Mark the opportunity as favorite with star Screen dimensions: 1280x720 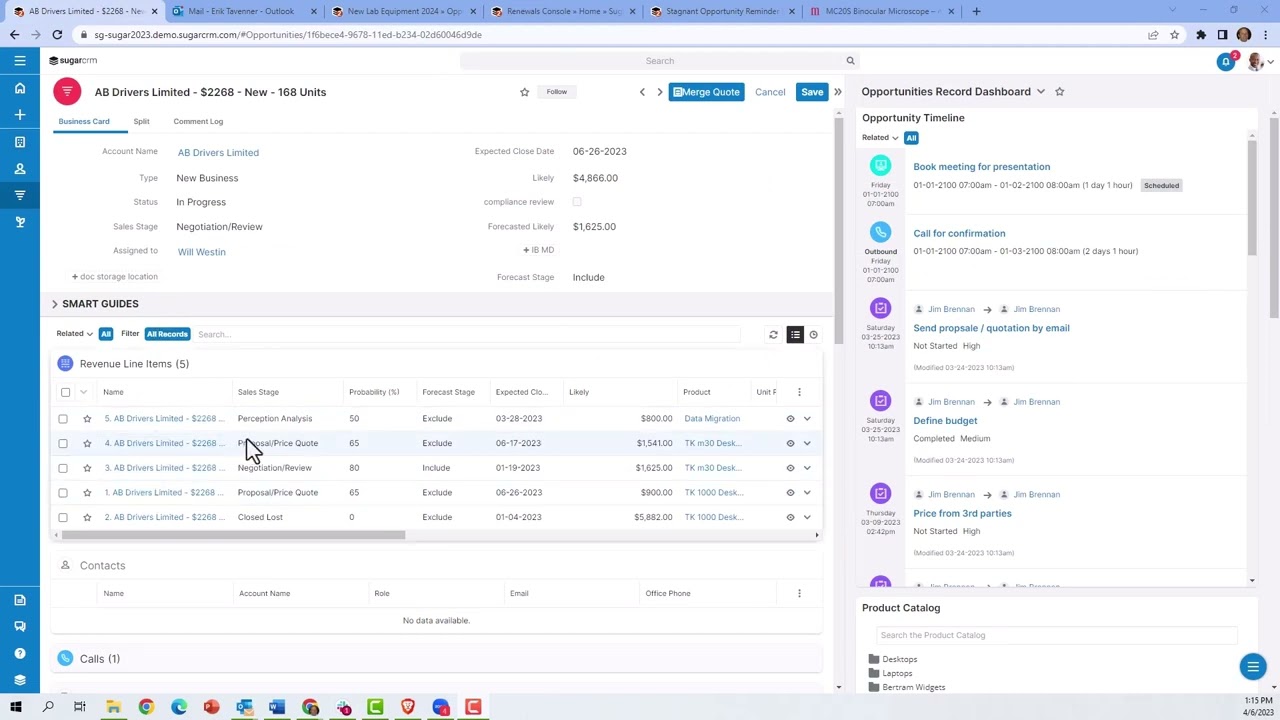click(x=524, y=92)
